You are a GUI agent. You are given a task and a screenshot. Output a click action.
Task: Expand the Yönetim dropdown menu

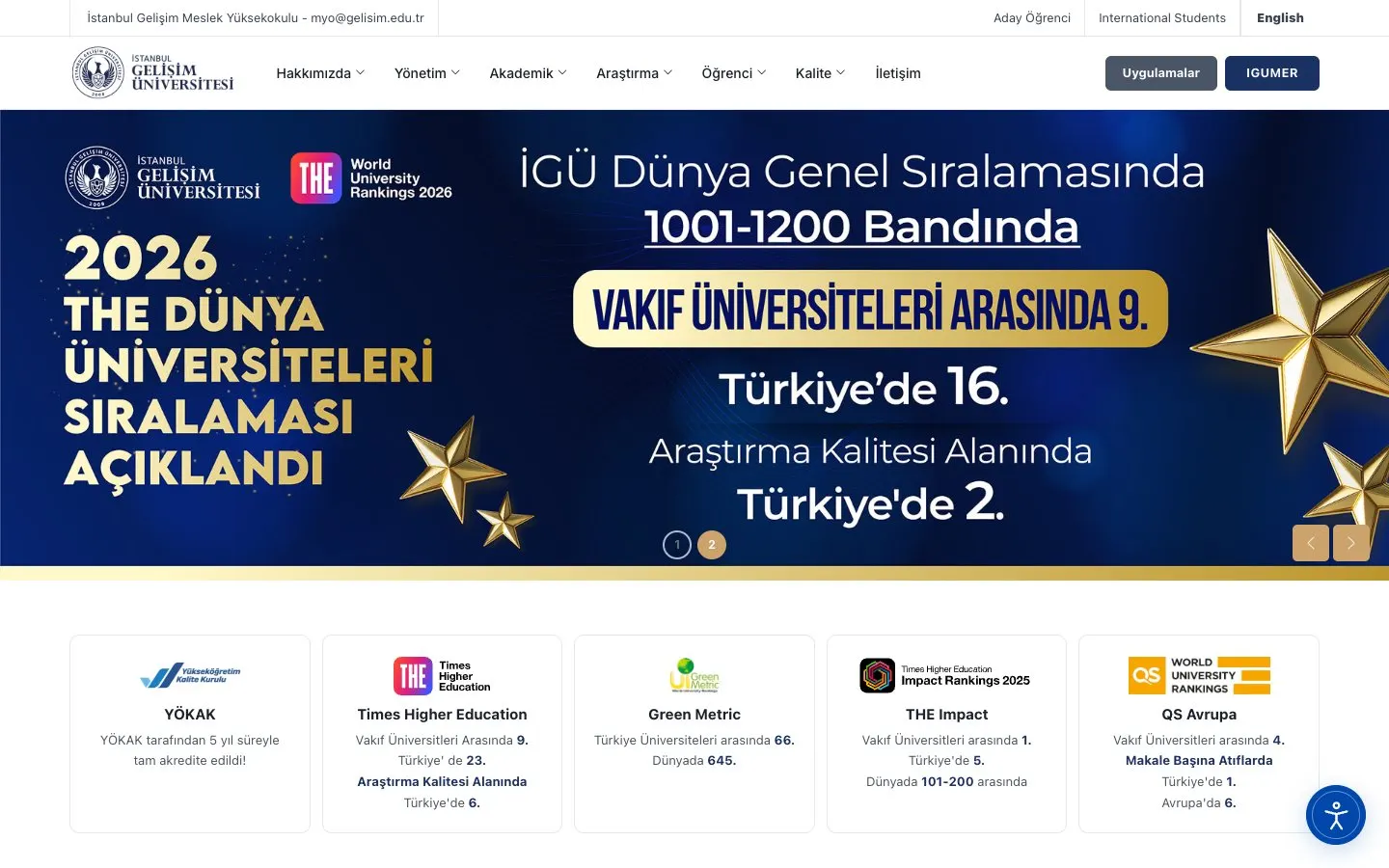(x=427, y=73)
